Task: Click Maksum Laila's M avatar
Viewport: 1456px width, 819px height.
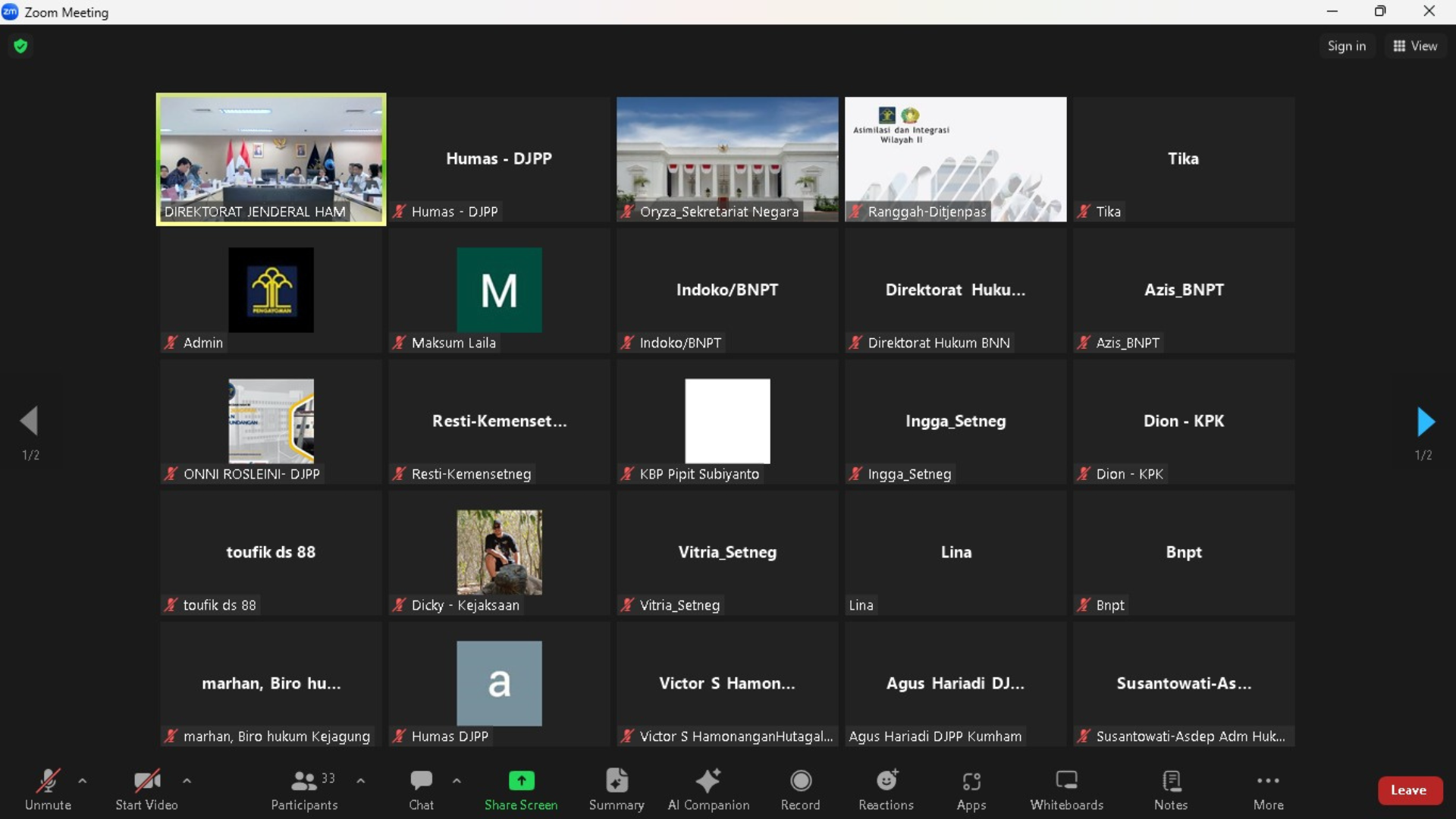Action: pos(499,290)
